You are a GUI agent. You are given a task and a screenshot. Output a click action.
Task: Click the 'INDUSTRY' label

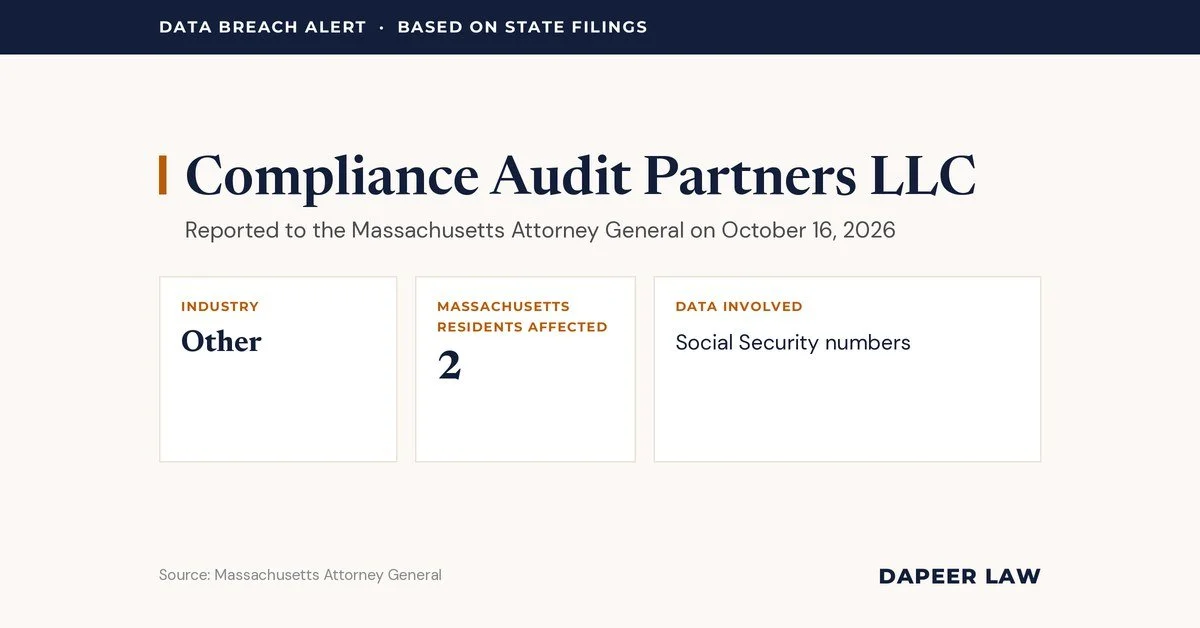(220, 307)
